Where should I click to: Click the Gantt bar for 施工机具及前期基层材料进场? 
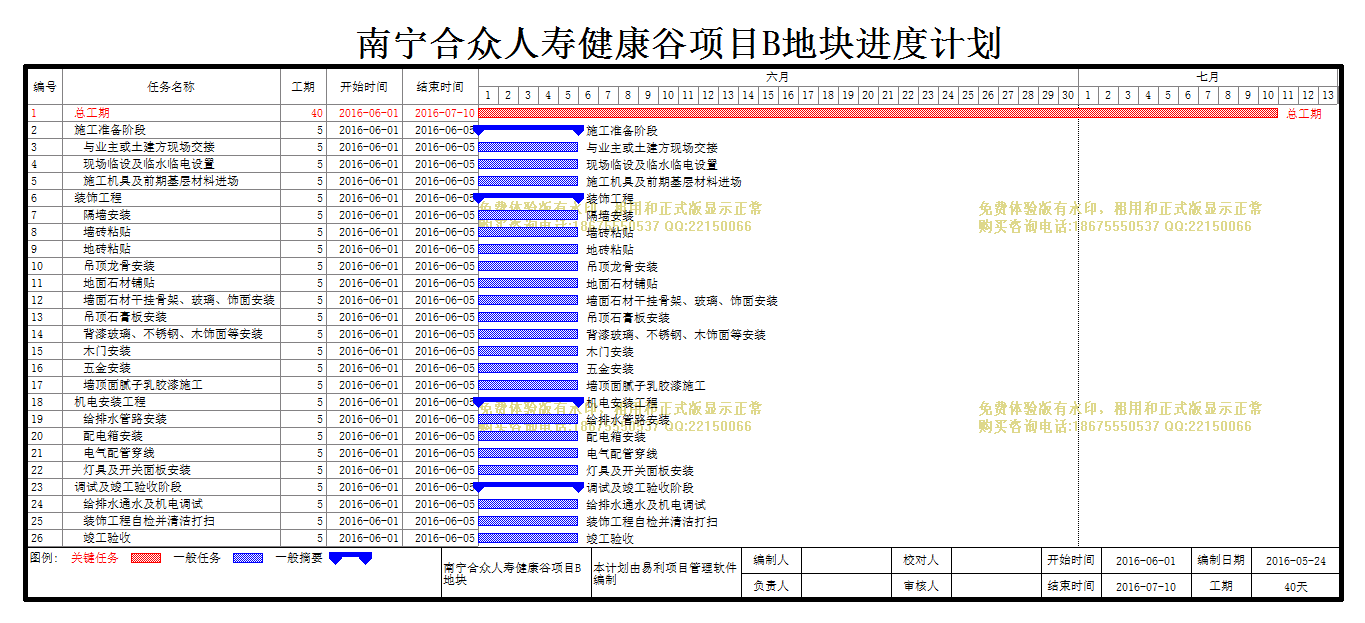[x=528, y=181]
